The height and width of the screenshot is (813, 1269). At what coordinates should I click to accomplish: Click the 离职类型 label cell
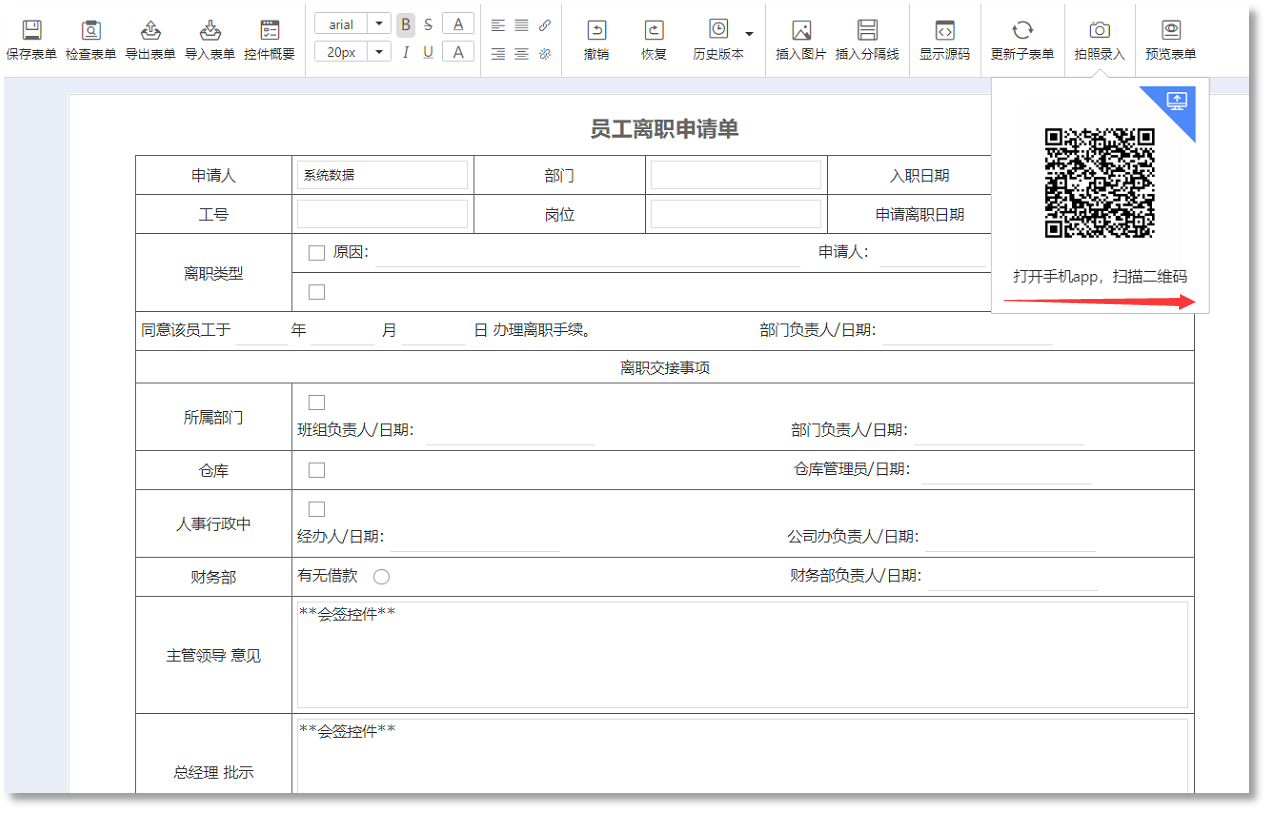pos(213,273)
